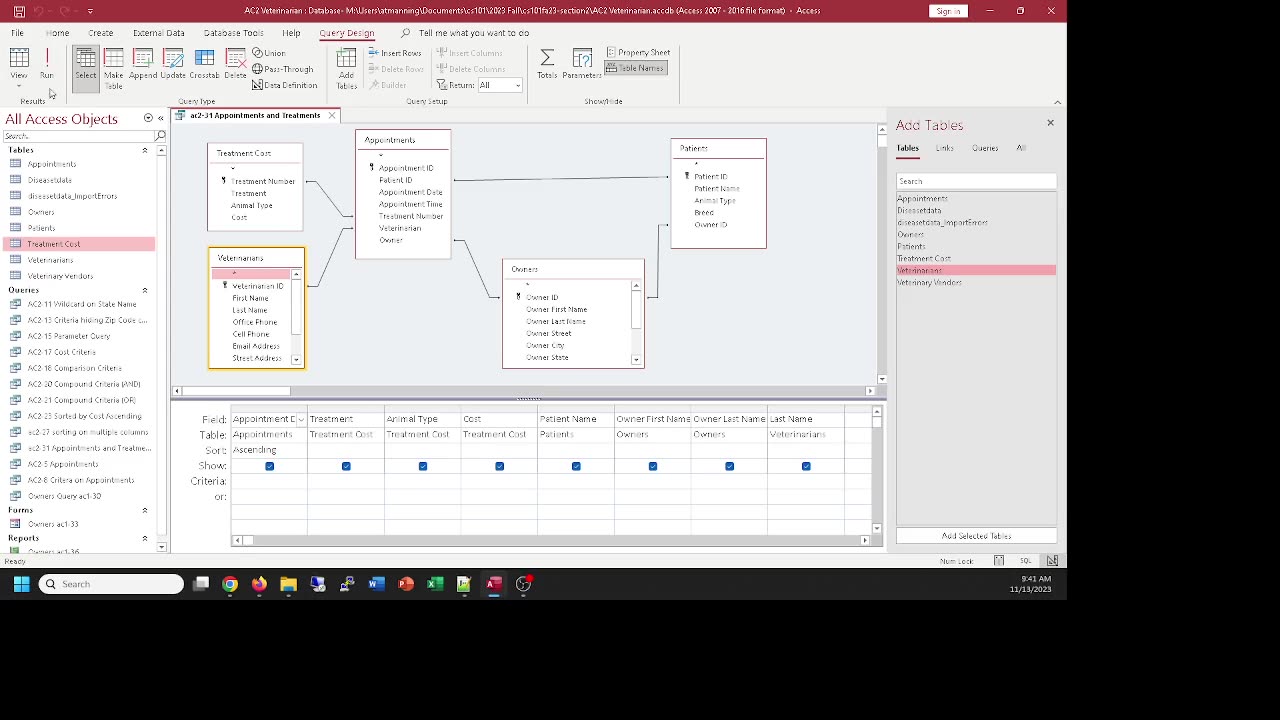Choose the Select query type icon
This screenshot has width=1280, height=720.
(x=86, y=66)
